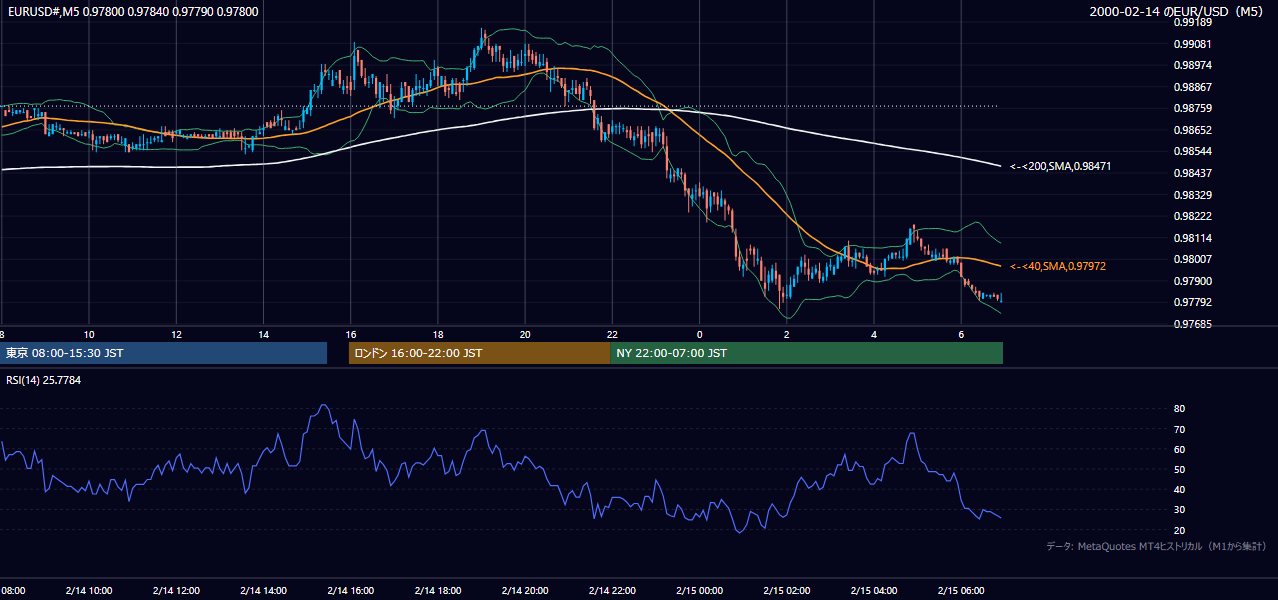
Task: Click the NY 22:00-07:00 JST session bar
Action: [806, 353]
